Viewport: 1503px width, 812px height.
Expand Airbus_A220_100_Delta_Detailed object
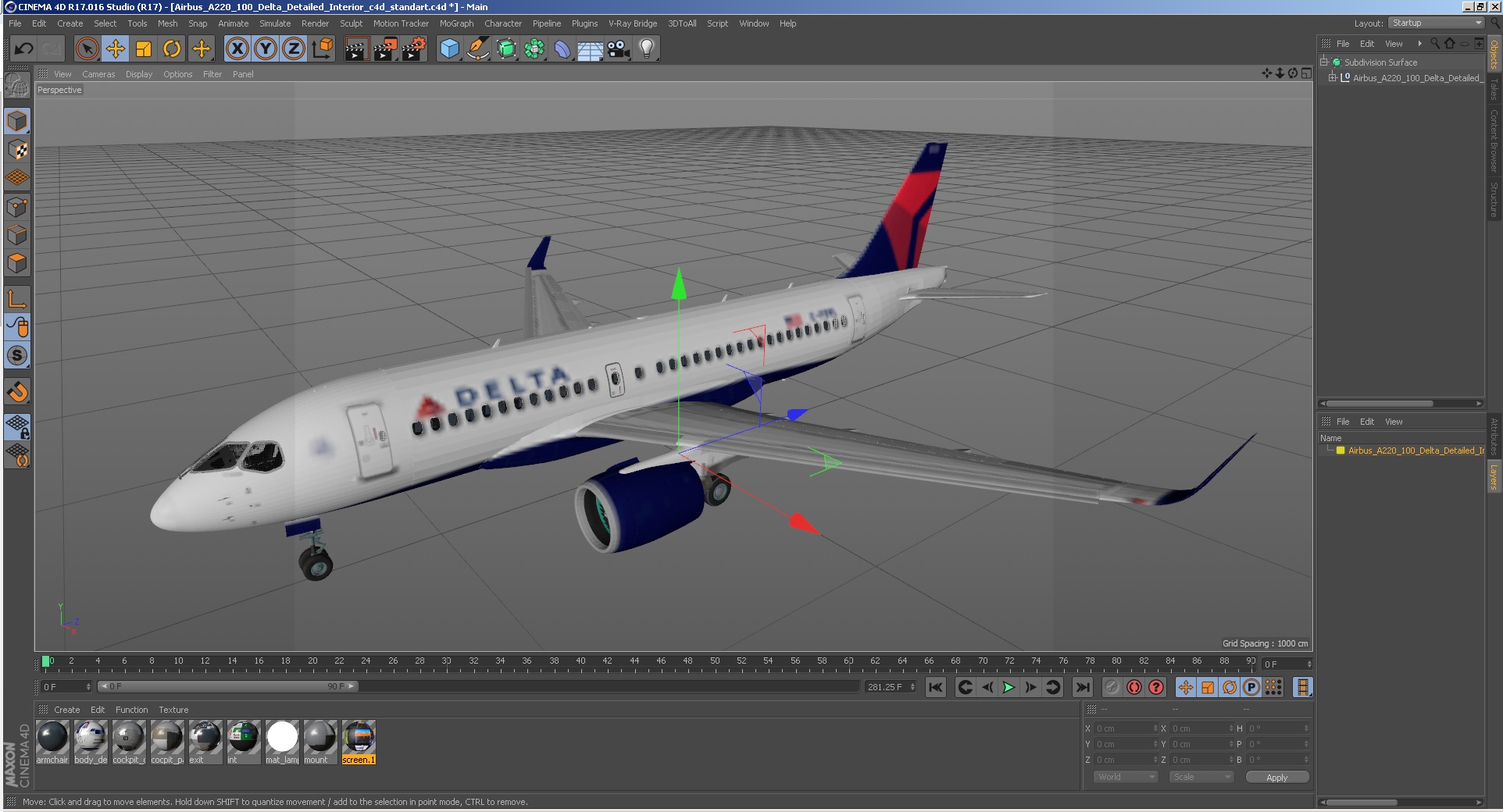[x=1333, y=78]
